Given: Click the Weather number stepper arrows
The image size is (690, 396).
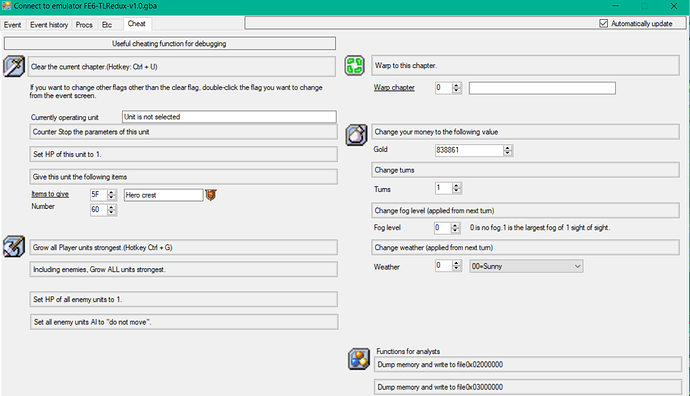Looking at the screenshot, I should pos(457,266).
